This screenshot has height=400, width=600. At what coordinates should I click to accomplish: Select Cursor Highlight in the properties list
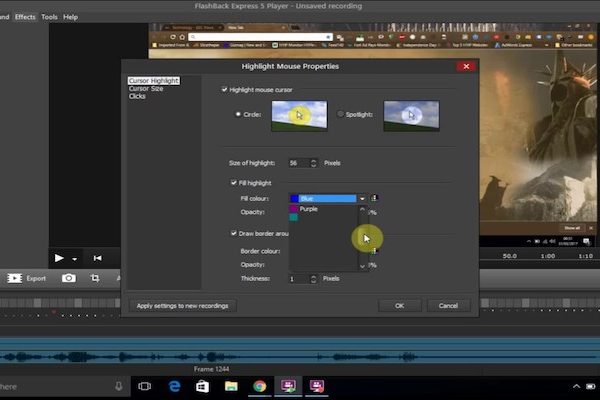(x=153, y=81)
